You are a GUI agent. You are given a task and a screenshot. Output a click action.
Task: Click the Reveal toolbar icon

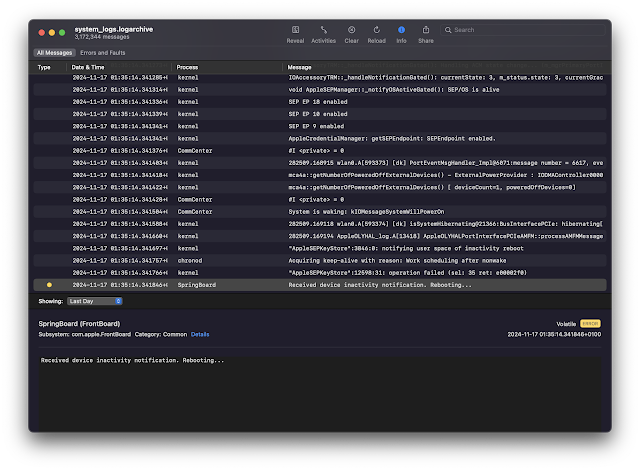(x=295, y=30)
